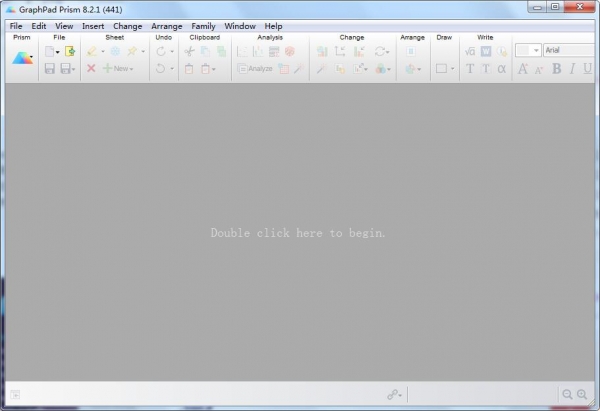The image size is (600, 411).
Task: Click the zoom out magnifier in status bar
Action: tap(567, 395)
